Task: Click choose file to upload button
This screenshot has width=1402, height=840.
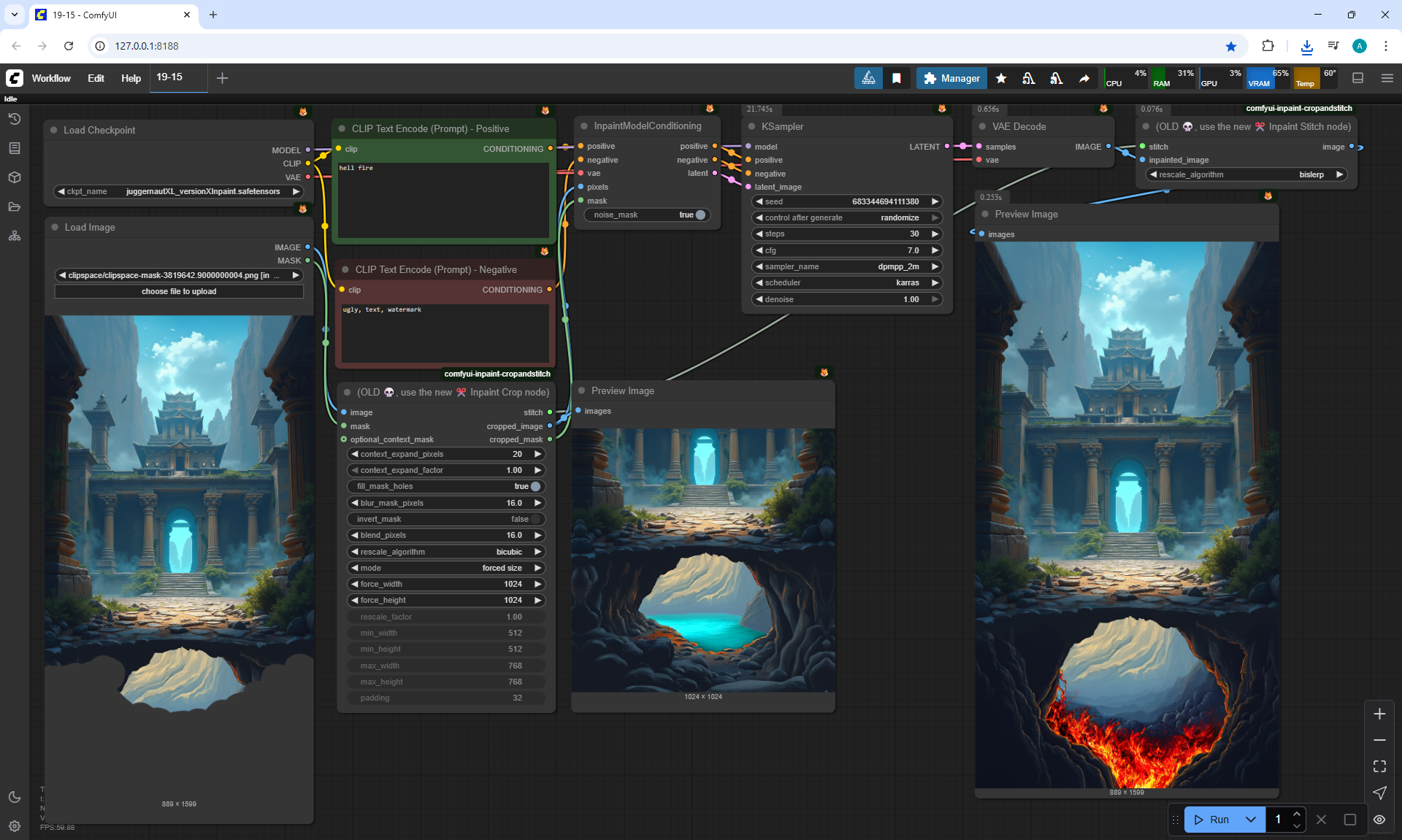Action: pos(179,291)
